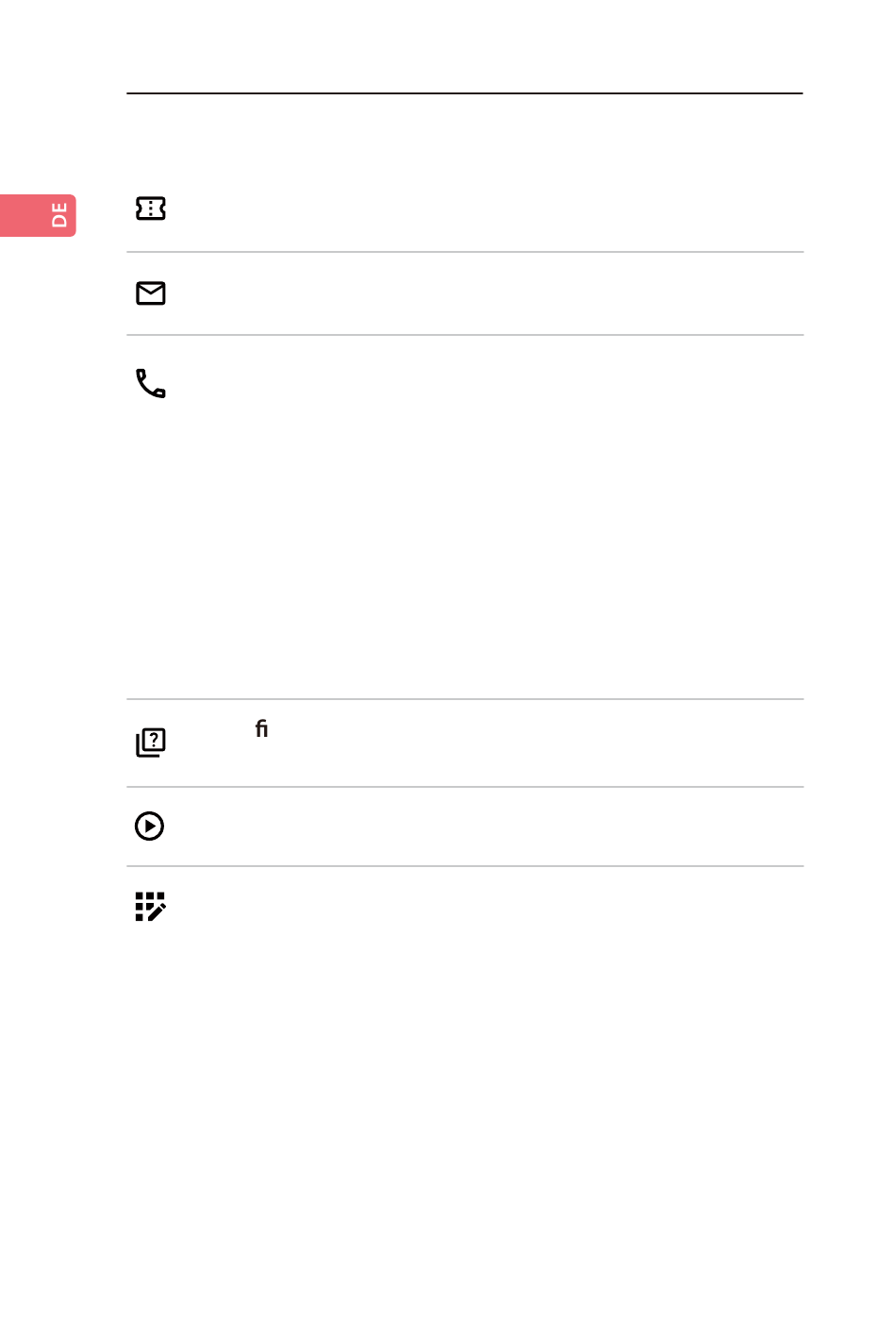896x1319 pixels.
Task: Click the ticket row beside coupon icon
Action: tap(465, 209)
